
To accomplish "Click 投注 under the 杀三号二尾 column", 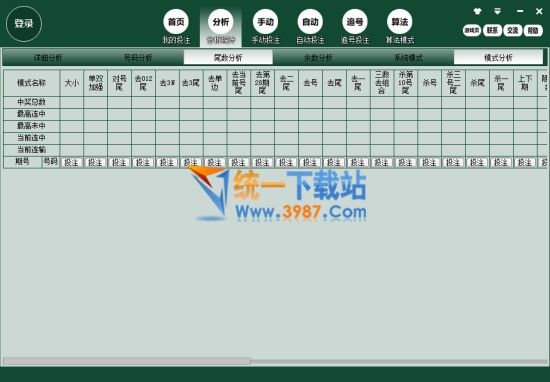I will (x=453, y=162).
